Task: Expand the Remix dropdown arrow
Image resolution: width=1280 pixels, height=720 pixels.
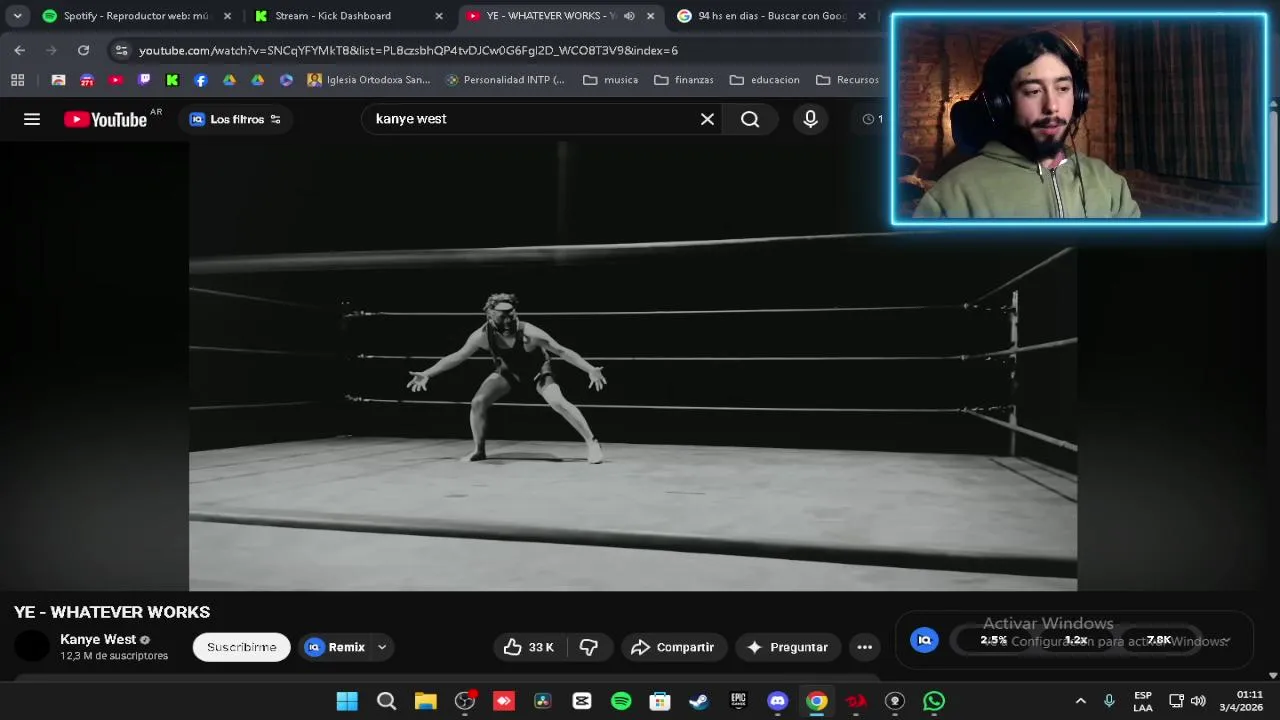Action: (382, 647)
